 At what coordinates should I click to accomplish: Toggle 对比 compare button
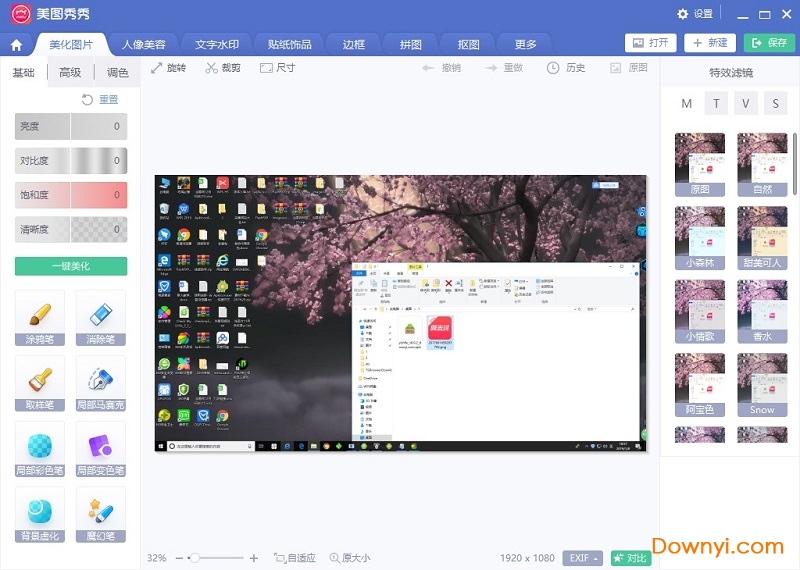coord(631,558)
